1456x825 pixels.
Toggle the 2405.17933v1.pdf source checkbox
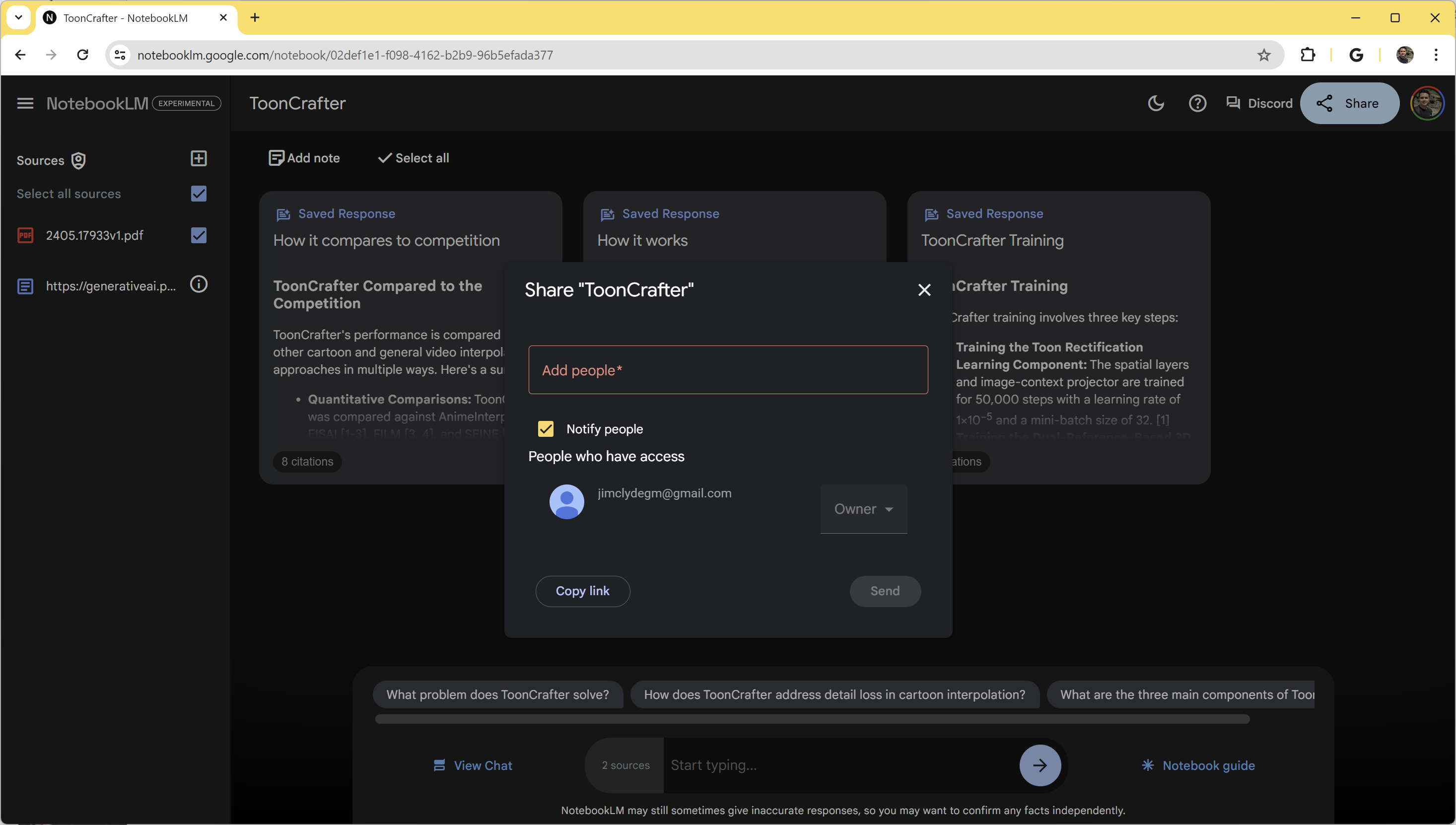[x=199, y=235]
